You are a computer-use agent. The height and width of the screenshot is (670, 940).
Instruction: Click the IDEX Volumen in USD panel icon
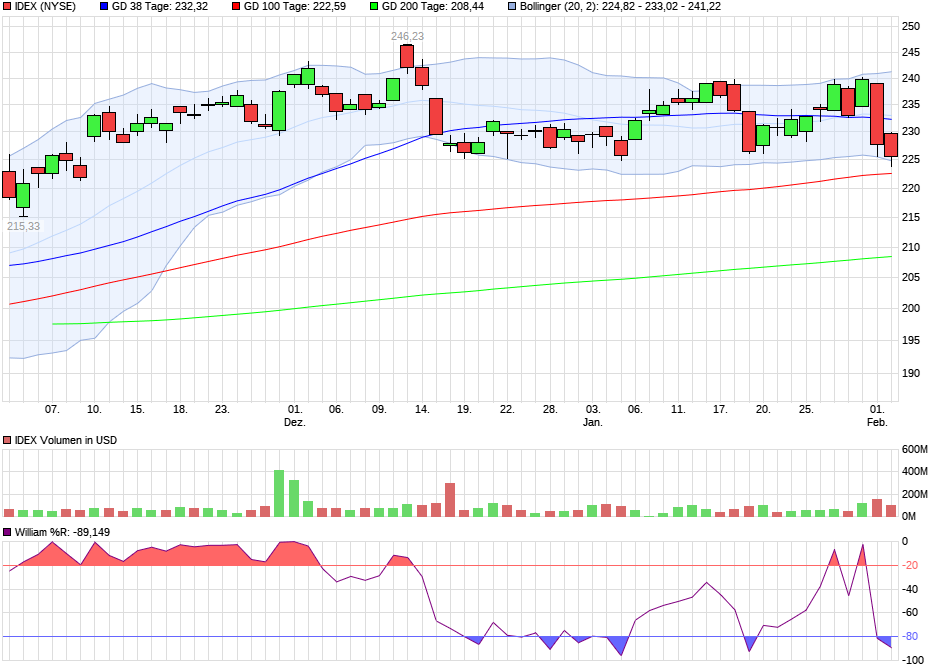pyautogui.click(x=8, y=438)
